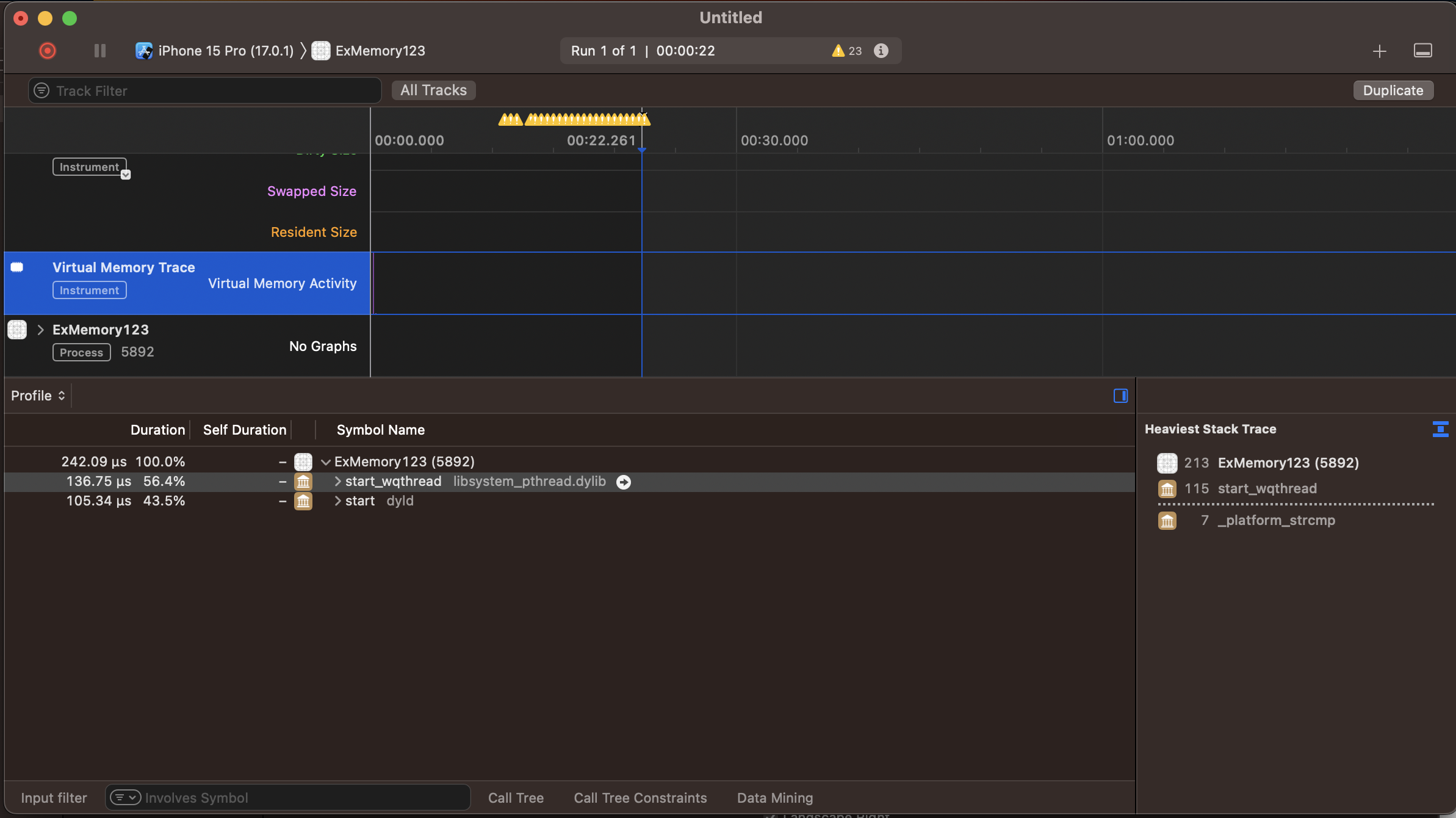The image size is (1456, 818).
Task: Open the Profile detail selector
Action: (x=38, y=396)
